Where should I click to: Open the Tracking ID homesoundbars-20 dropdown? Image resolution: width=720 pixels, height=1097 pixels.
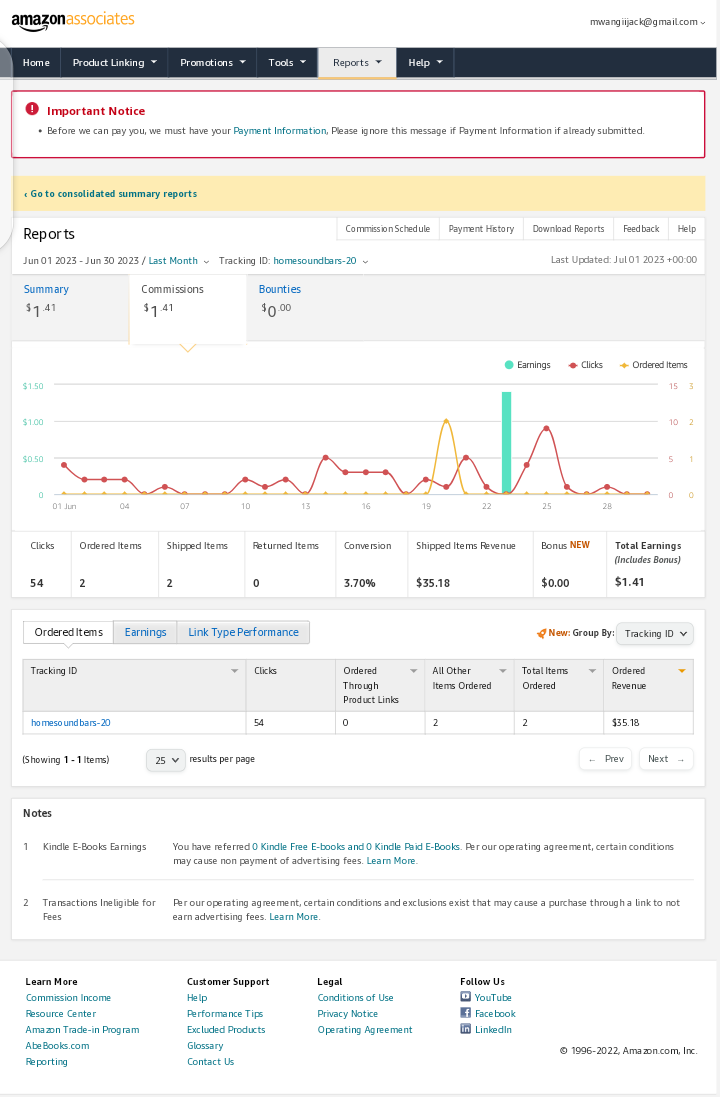pyautogui.click(x=320, y=260)
